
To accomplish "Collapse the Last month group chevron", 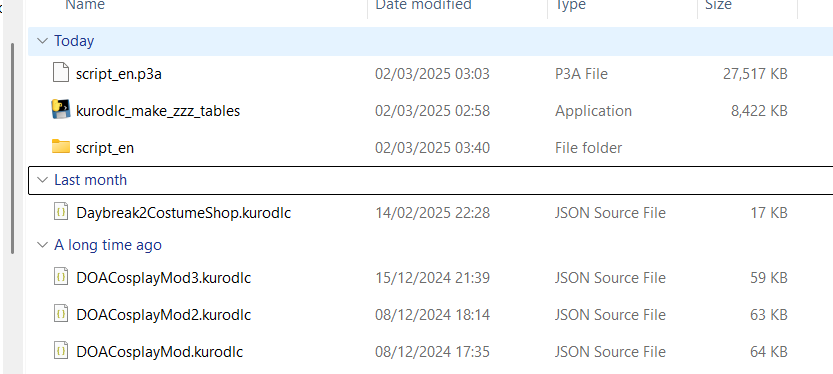I will point(42,180).
